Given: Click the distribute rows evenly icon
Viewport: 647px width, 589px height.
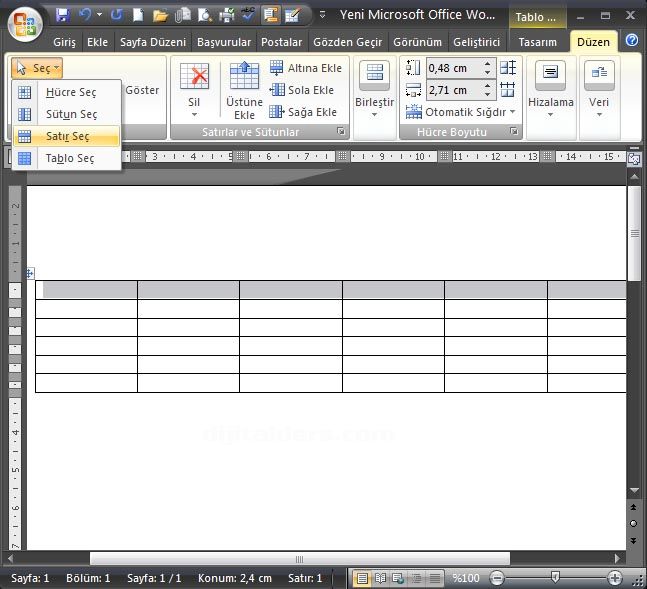Looking at the screenshot, I should click(508, 68).
